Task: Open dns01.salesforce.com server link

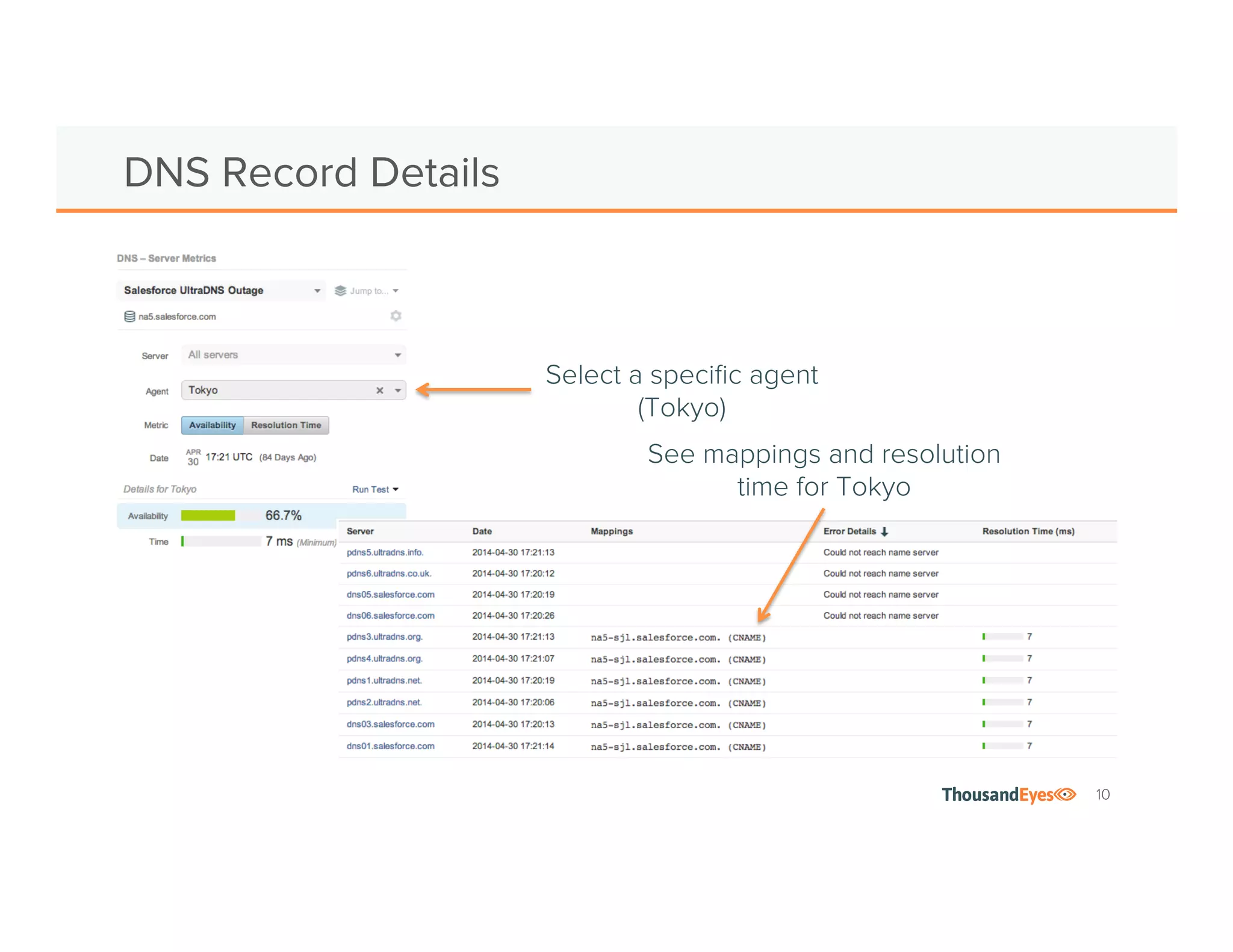Action: pos(390,746)
